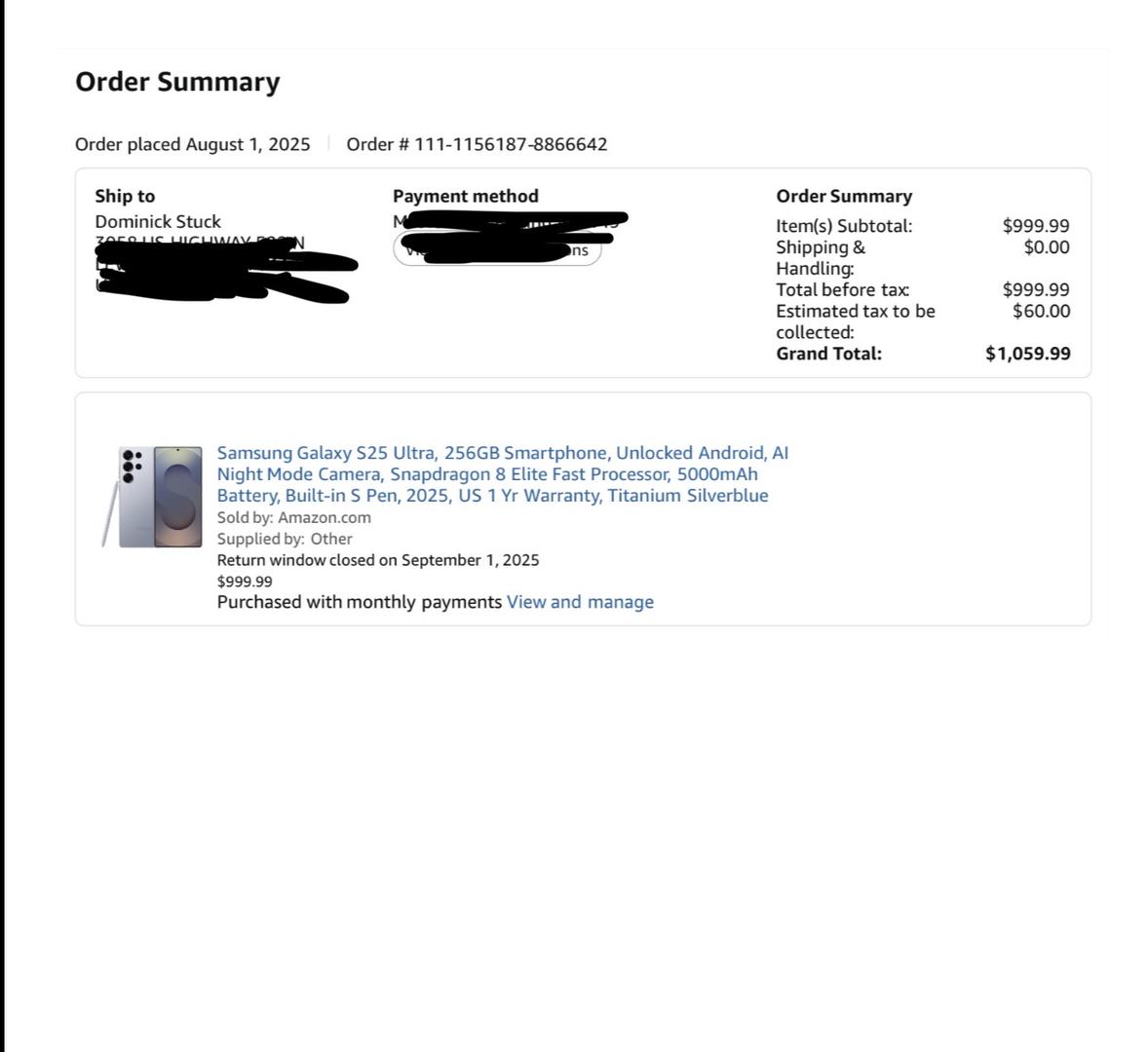This screenshot has width=1148, height=1052.
Task: Click the Order placed August 1, 2025 text
Action: click(193, 144)
